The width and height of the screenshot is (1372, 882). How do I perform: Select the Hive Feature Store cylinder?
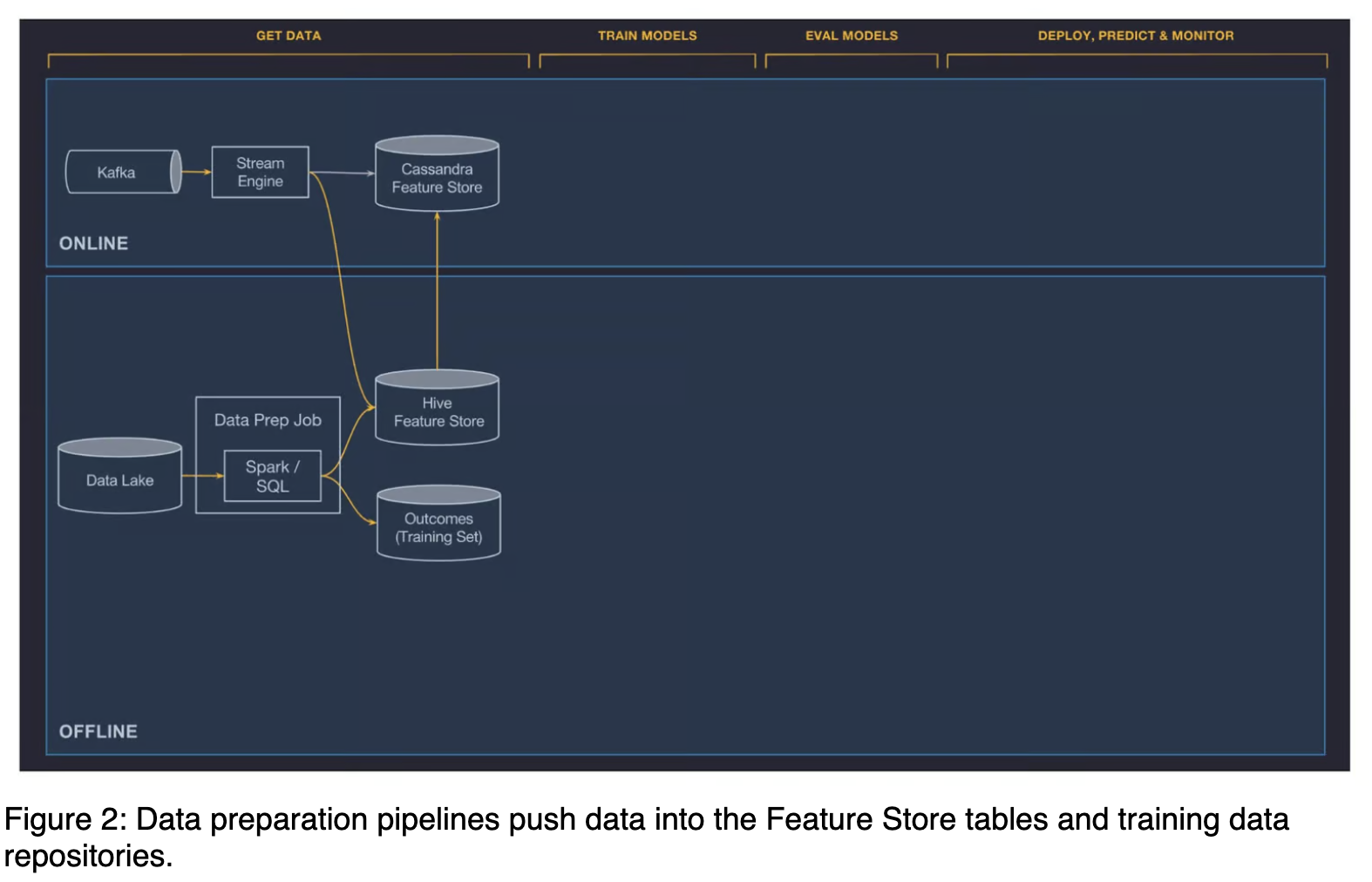tap(437, 408)
